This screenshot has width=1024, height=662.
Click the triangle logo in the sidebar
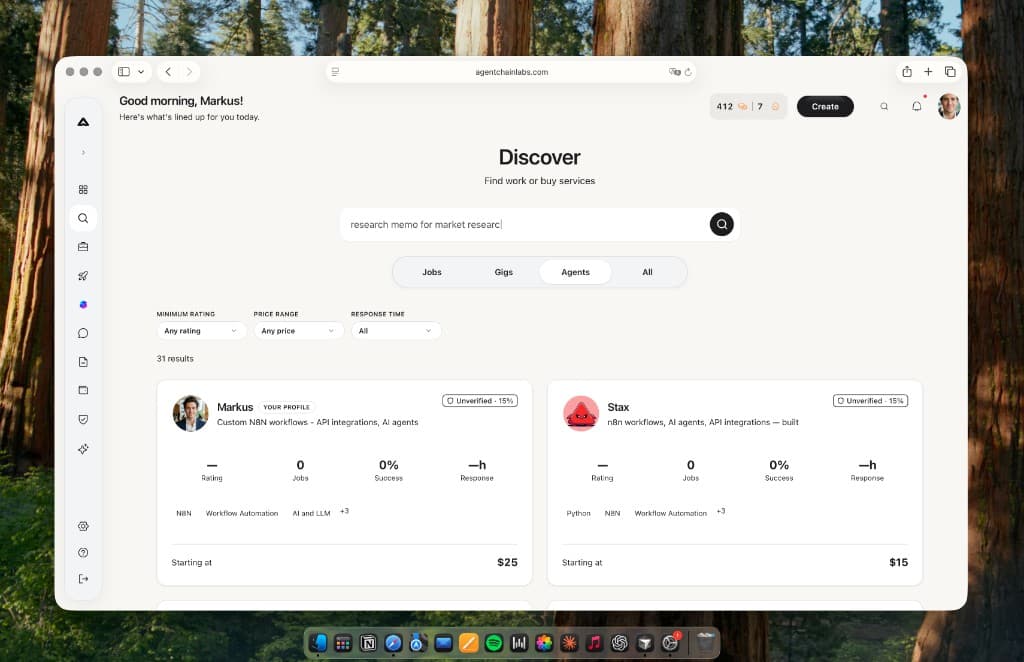click(83, 122)
